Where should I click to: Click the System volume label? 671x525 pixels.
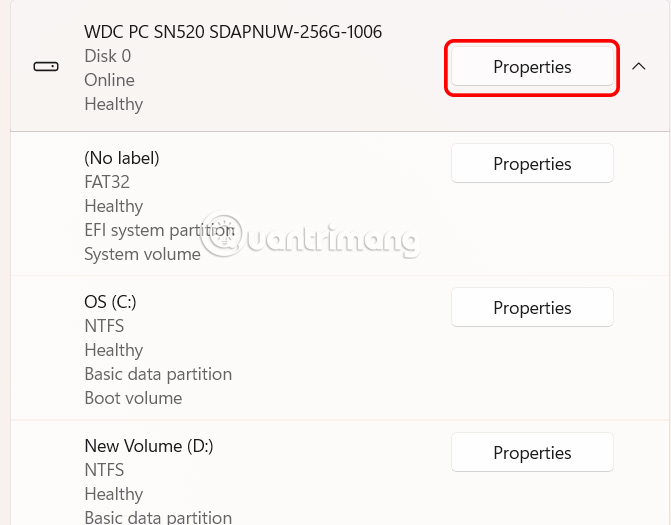(142, 254)
